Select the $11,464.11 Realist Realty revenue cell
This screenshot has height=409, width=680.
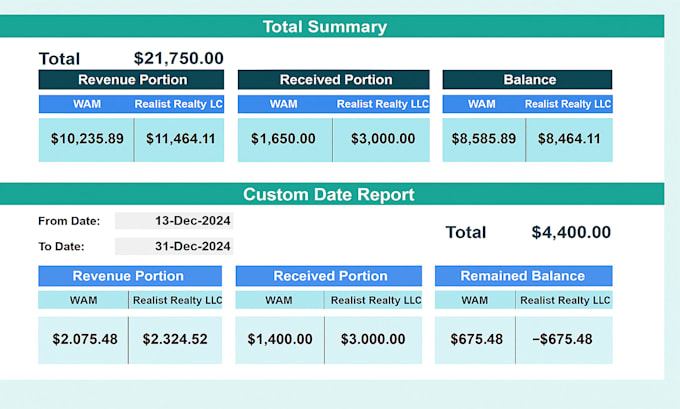point(179,140)
